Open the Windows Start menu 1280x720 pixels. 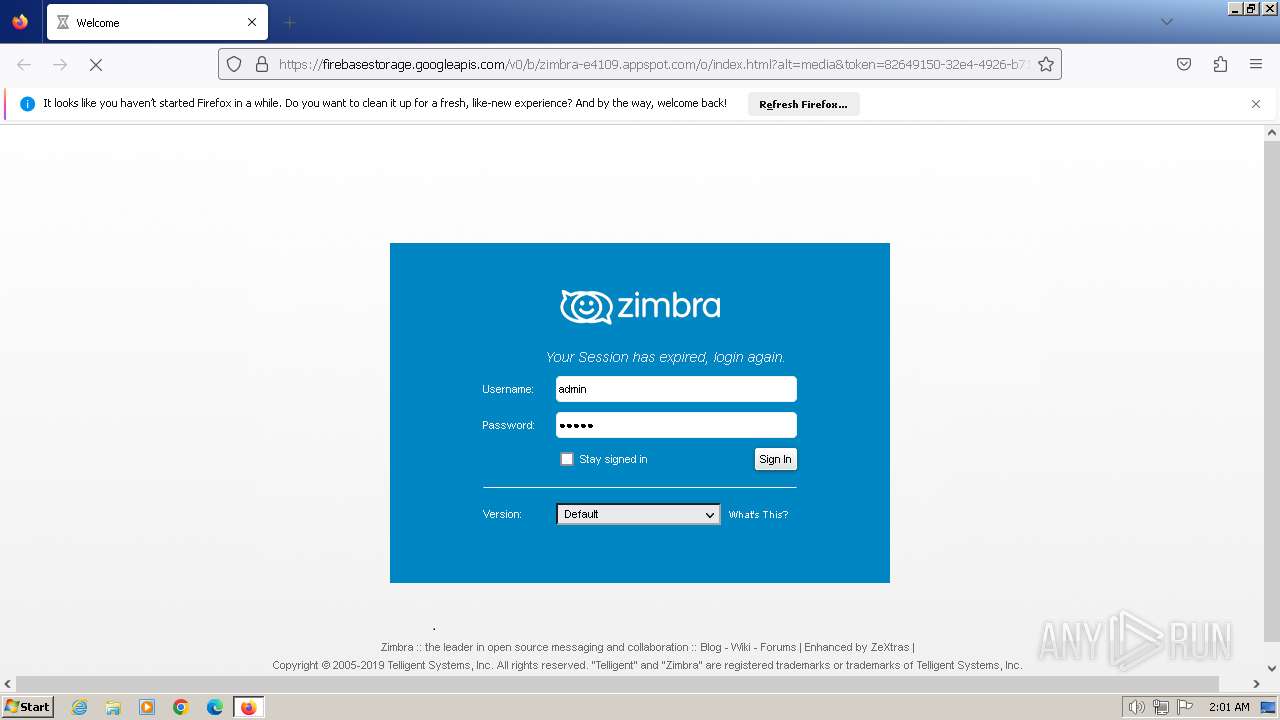pos(28,706)
